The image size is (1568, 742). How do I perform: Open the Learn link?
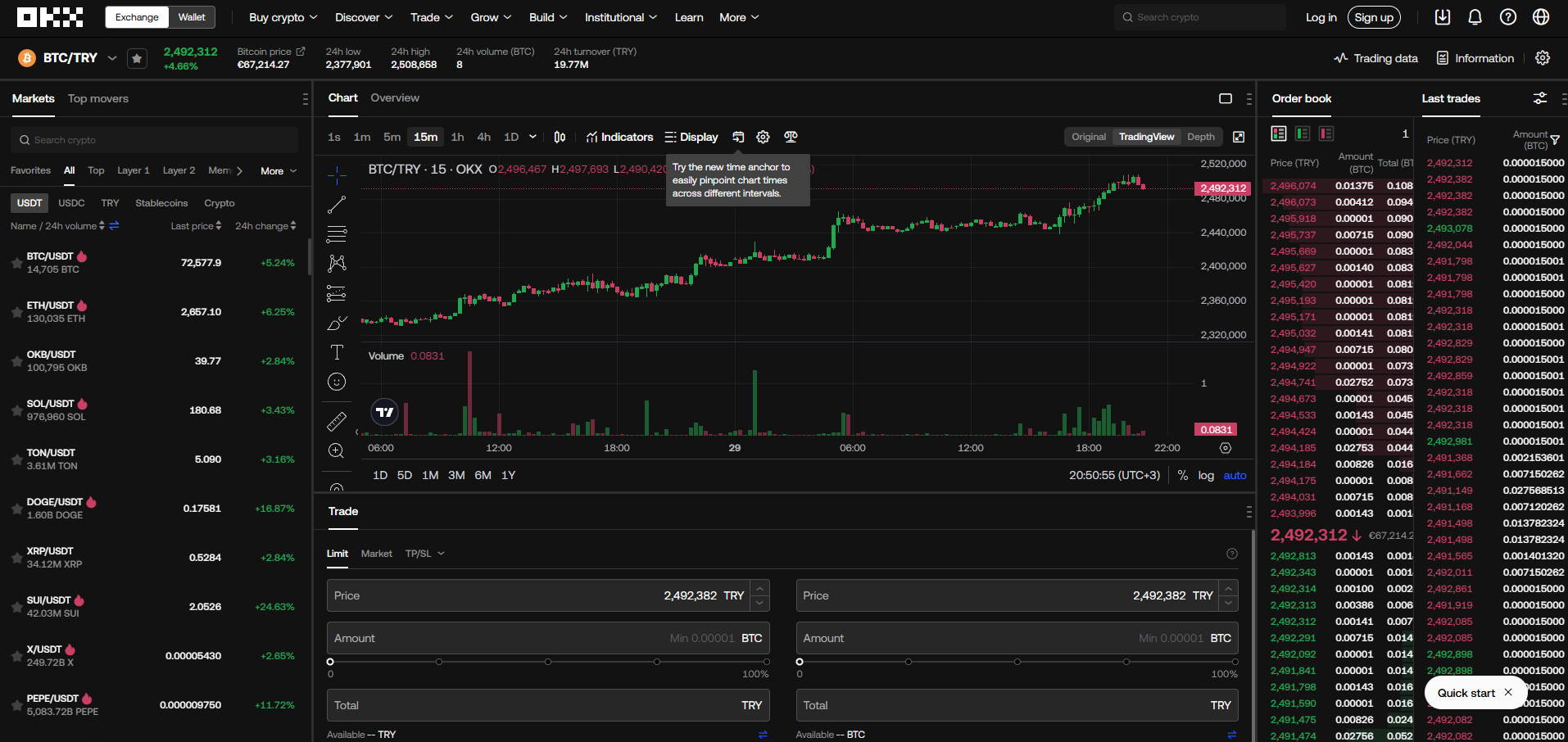coord(689,17)
